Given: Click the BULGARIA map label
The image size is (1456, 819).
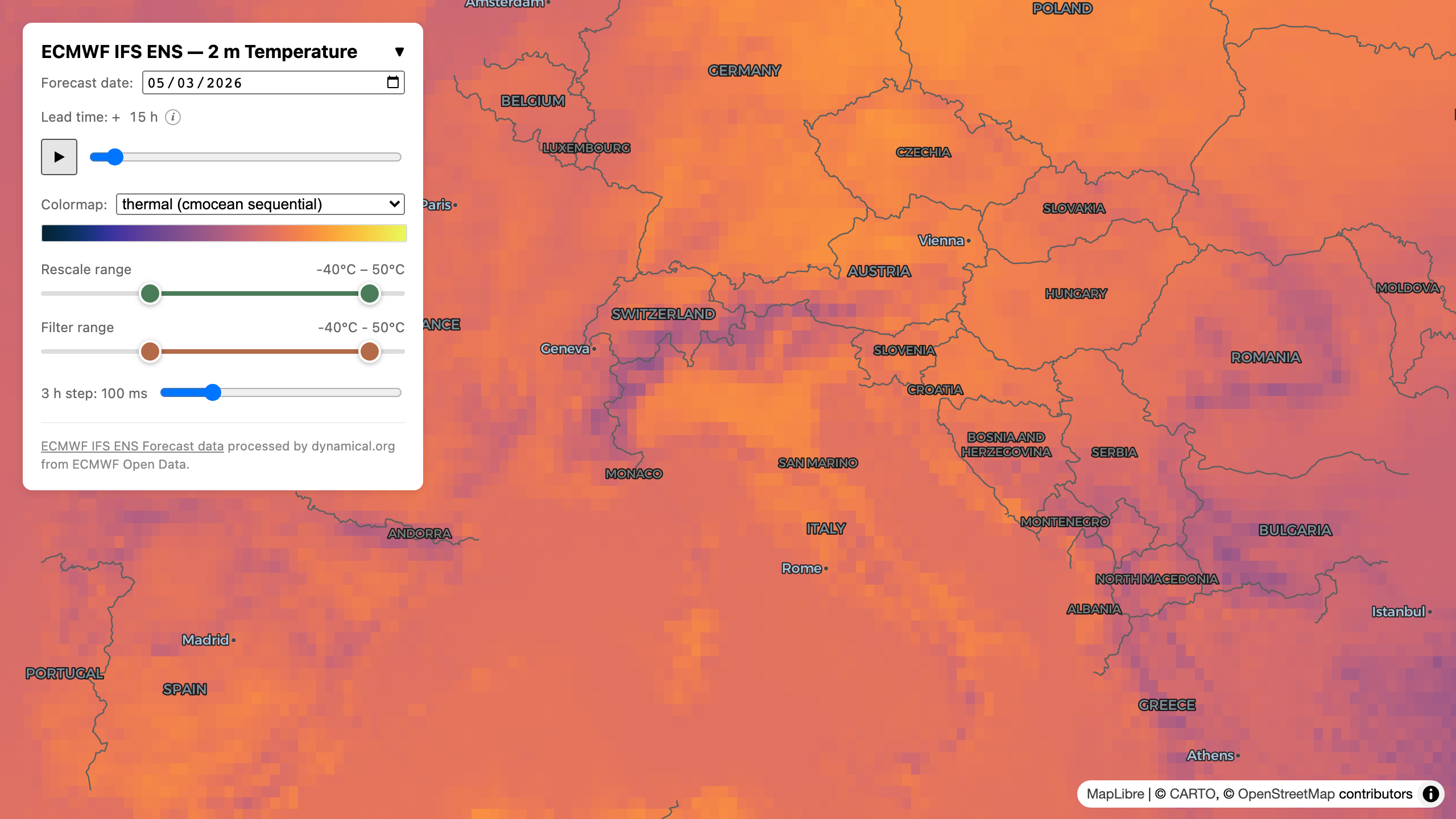Looking at the screenshot, I should click(x=1295, y=530).
